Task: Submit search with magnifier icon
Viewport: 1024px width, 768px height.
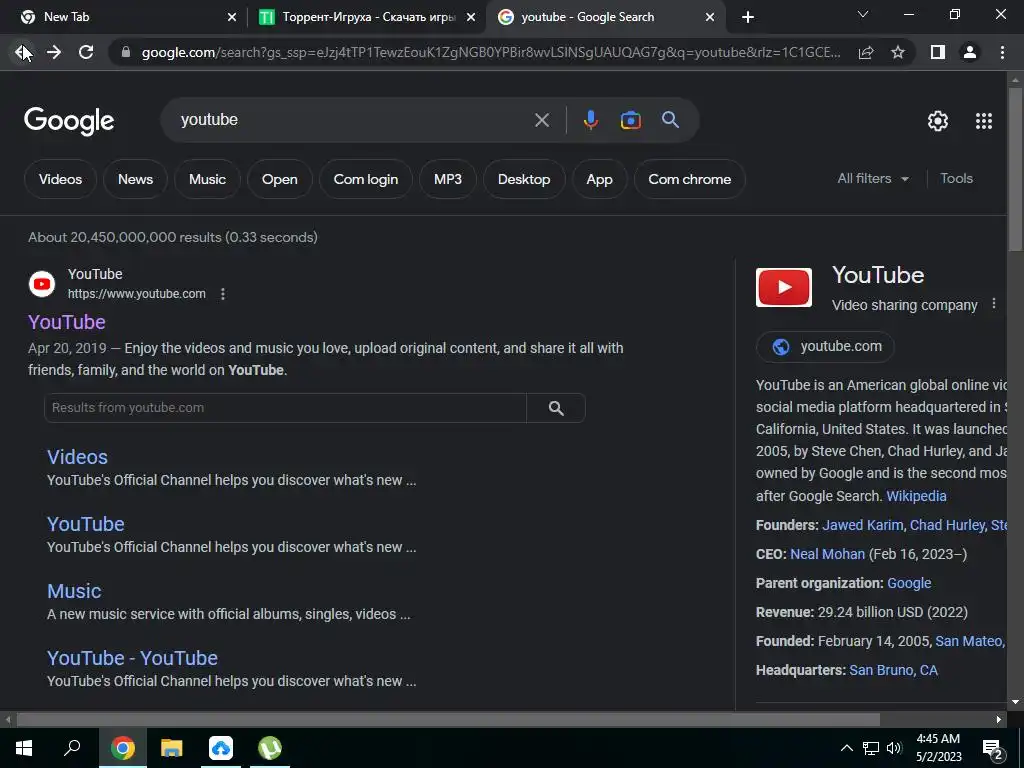Action: (x=671, y=120)
